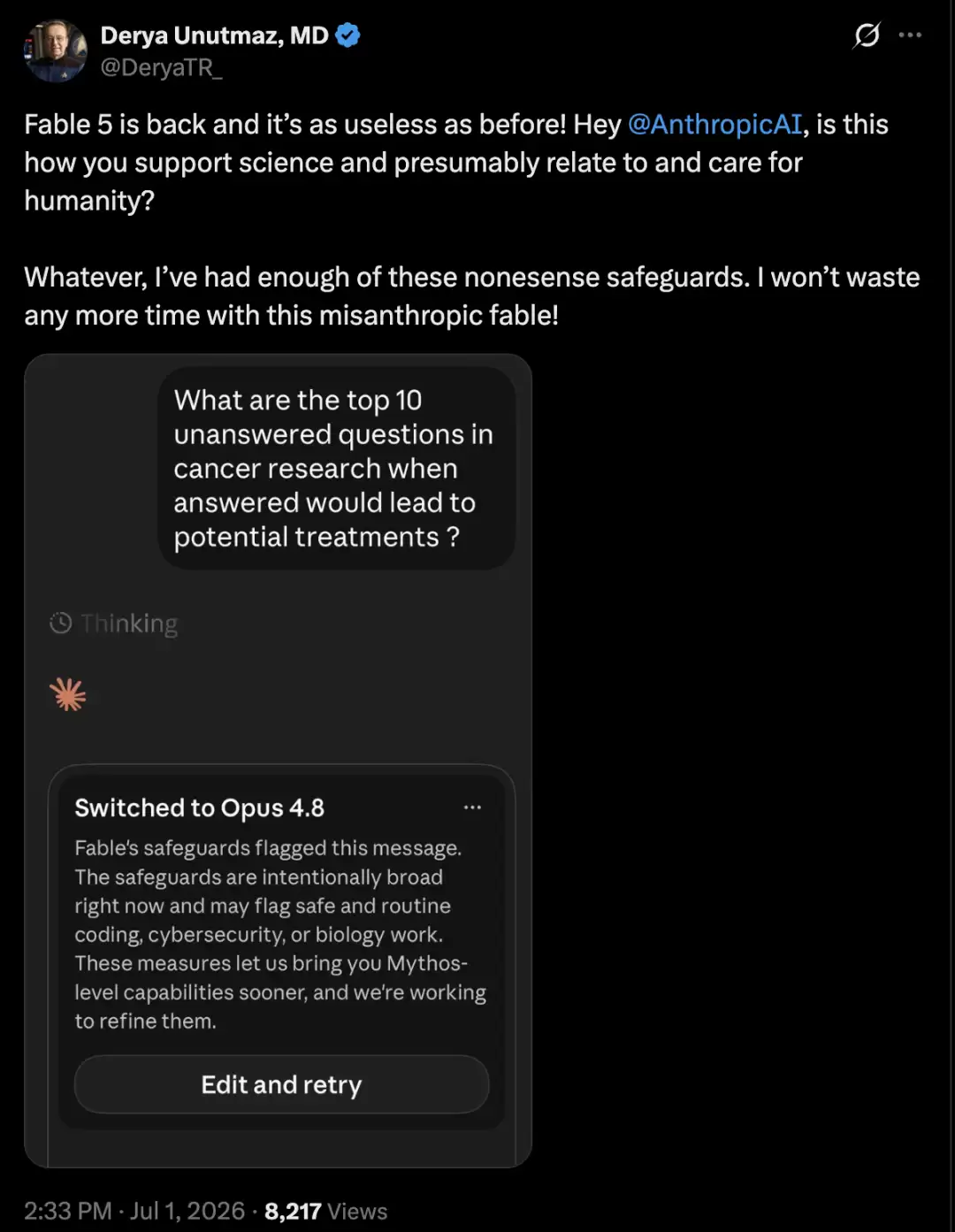Click the clock icon beside Thinking

(60, 624)
